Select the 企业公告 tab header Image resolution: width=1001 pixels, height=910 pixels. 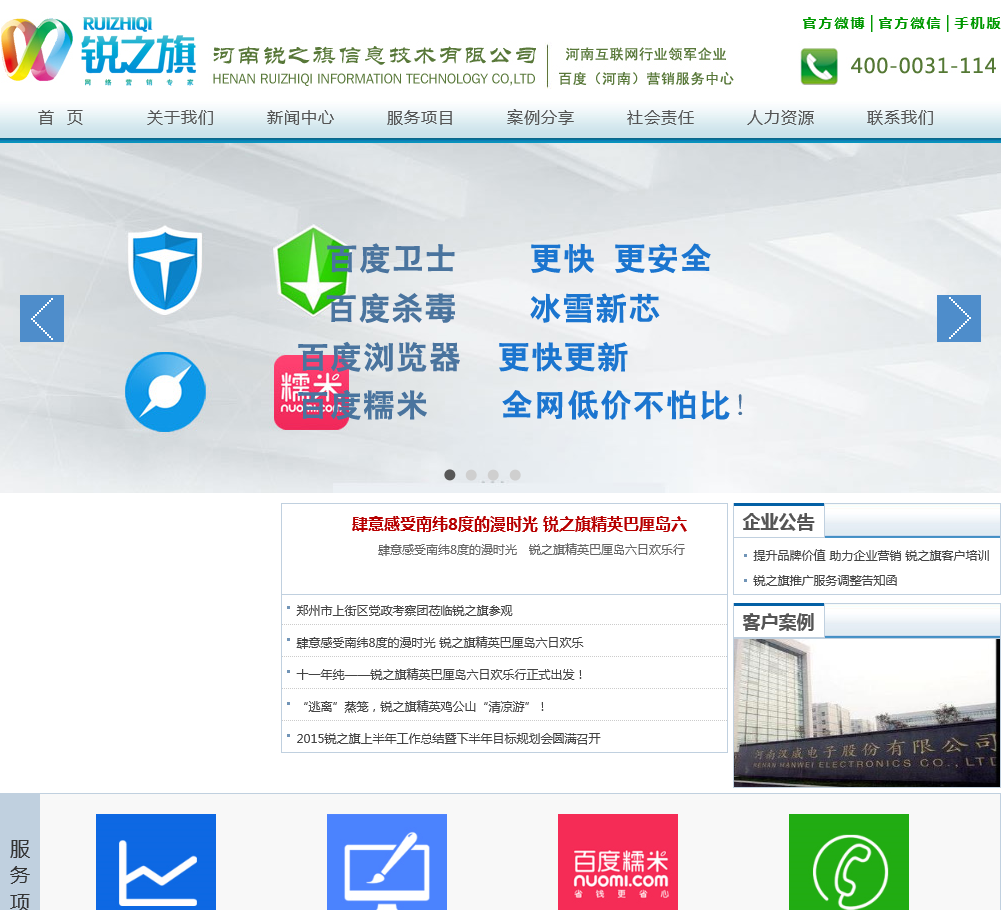pyautogui.click(x=778, y=521)
